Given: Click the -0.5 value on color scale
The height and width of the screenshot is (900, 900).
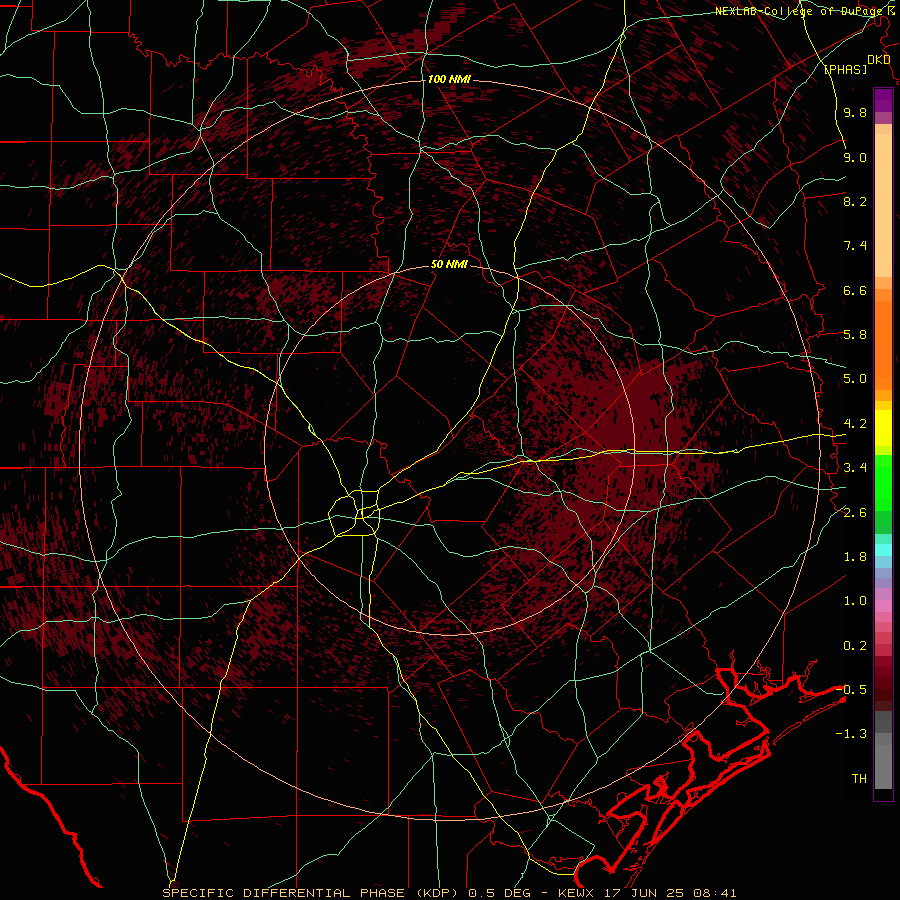Looking at the screenshot, I should (852, 689).
